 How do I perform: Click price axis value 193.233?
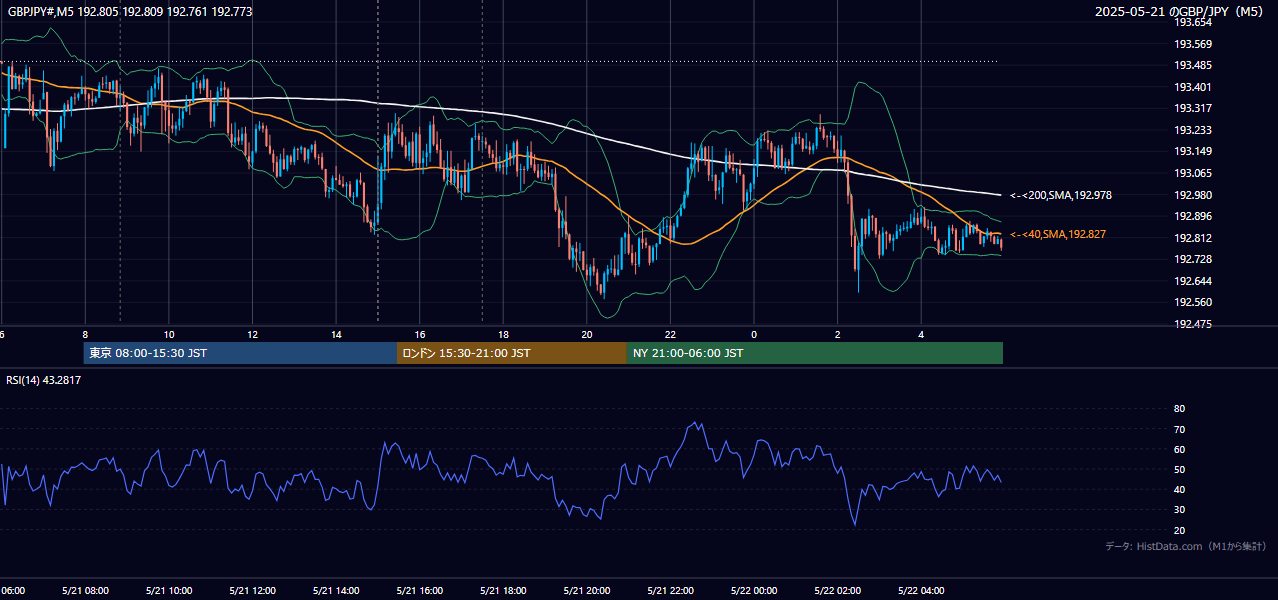[x=1192, y=130]
